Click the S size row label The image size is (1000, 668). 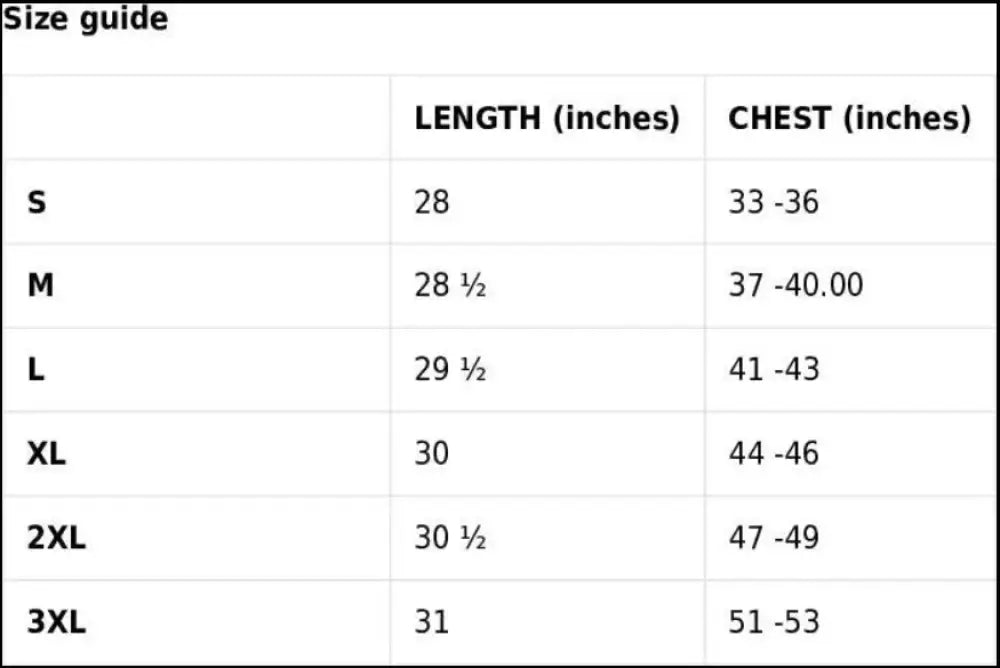tap(37, 203)
